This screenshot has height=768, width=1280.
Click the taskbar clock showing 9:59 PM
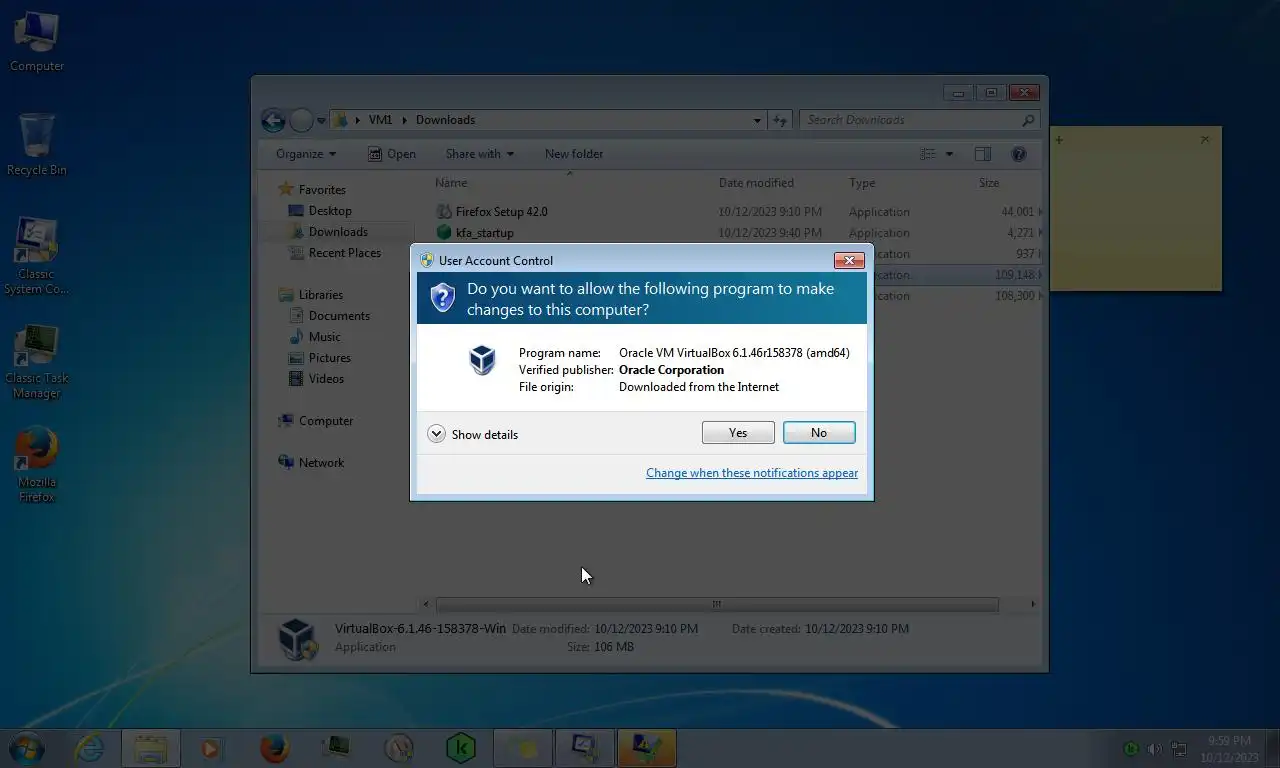click(1229, 749)
